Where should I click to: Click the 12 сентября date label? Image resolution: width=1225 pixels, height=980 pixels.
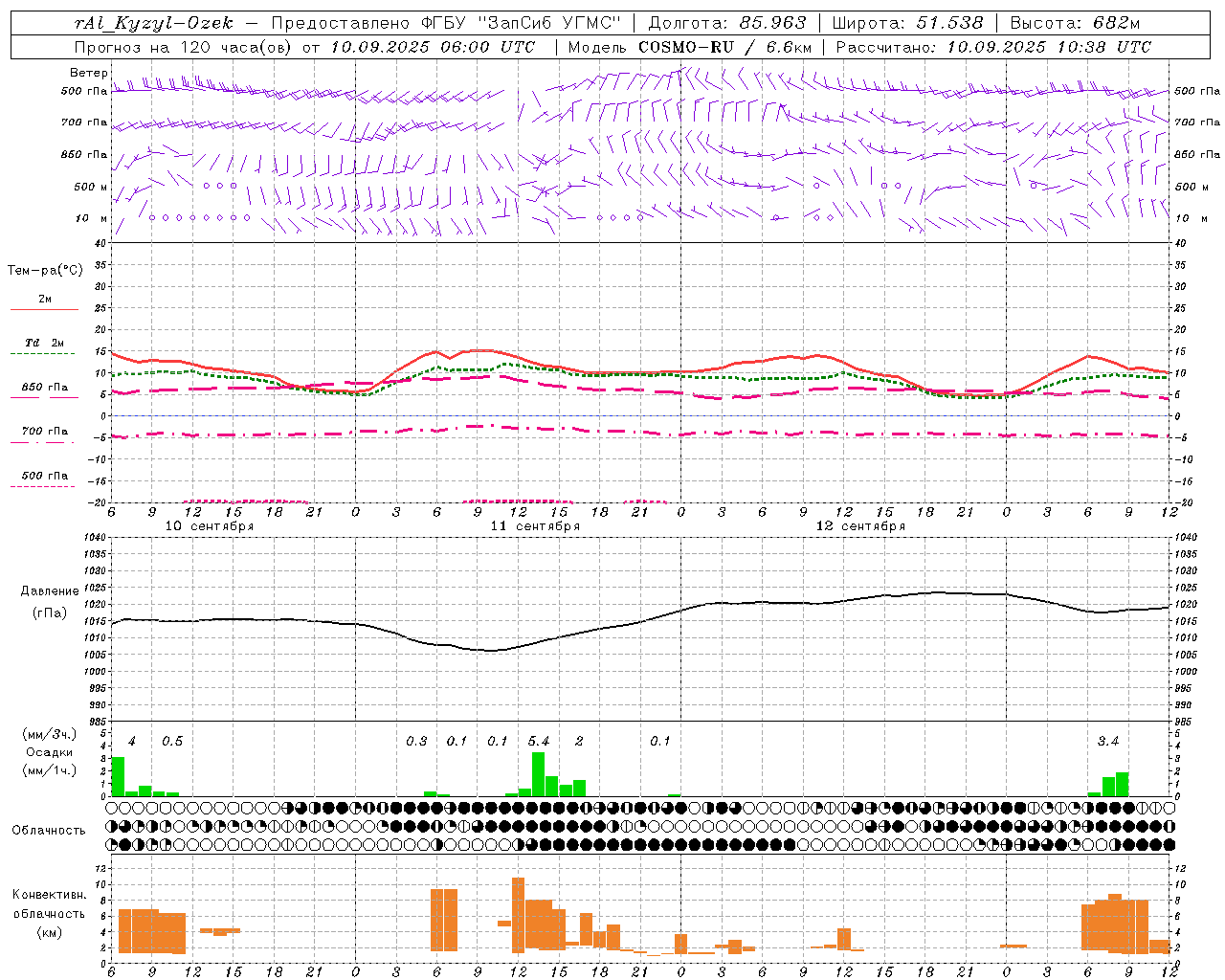point(860,526)
